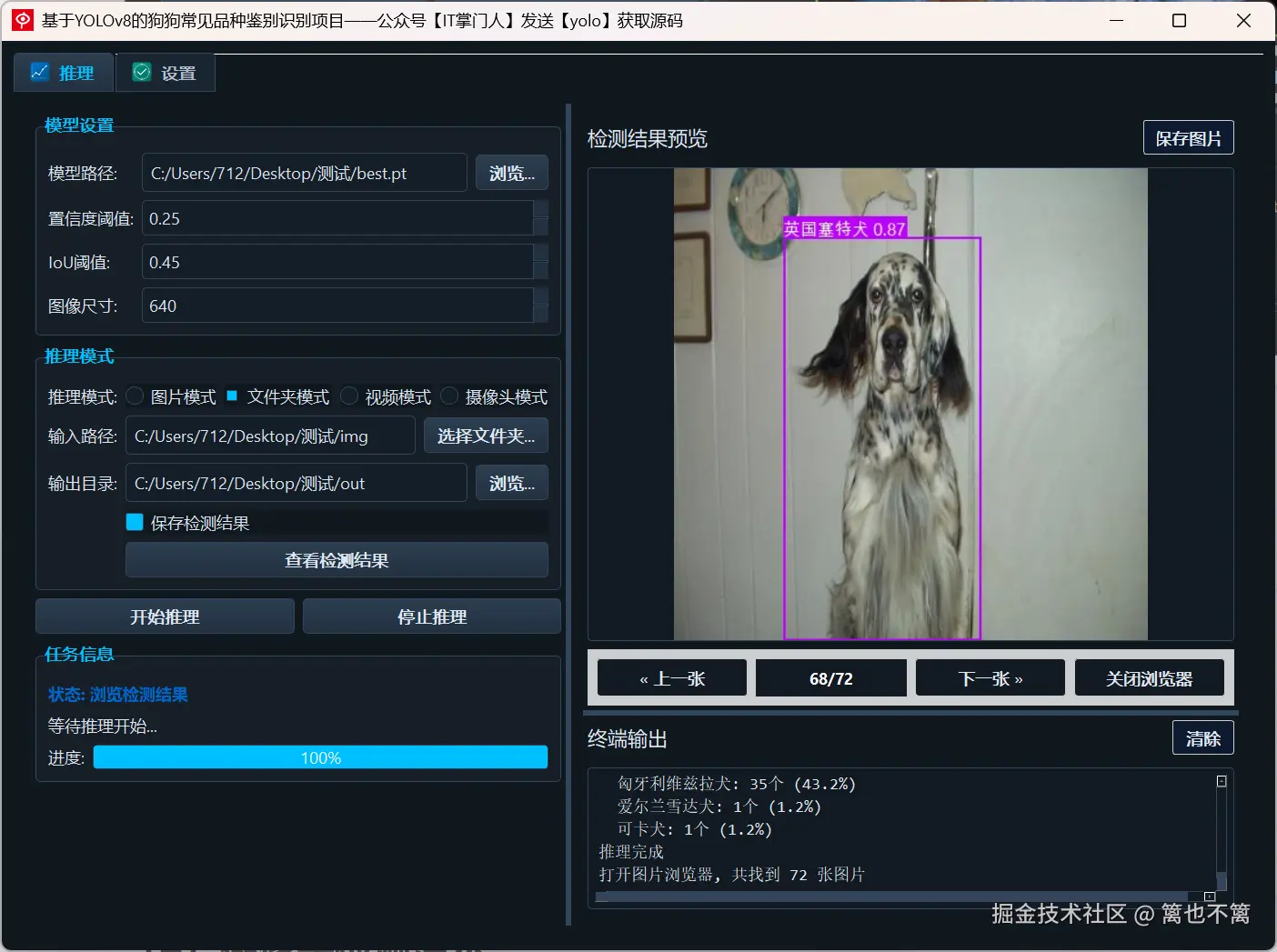Click the 输入路径 field with 测试/img
The image size is (1277, 952).
pos(270,436)
